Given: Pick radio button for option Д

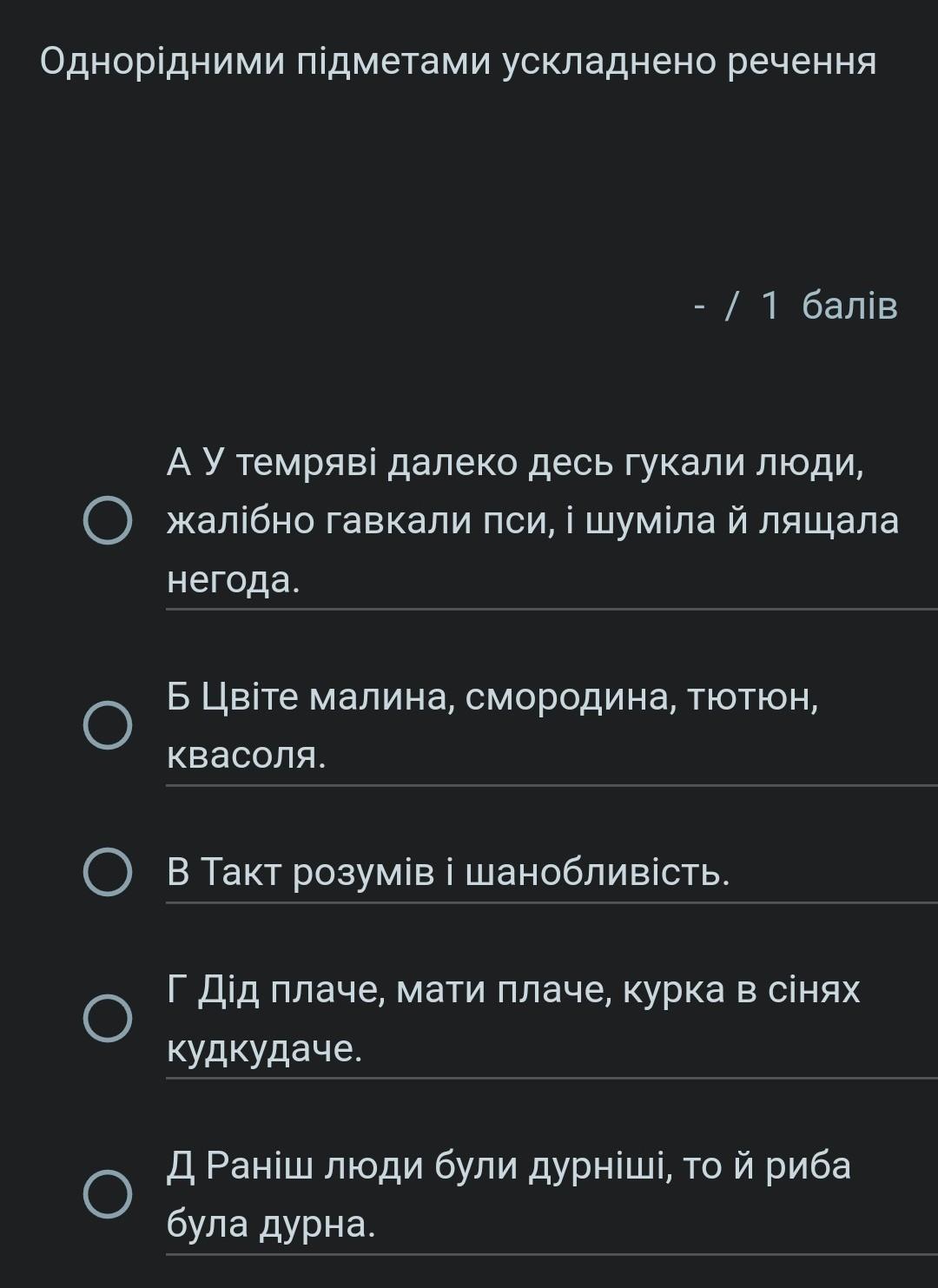Looking at the screenshot, I should coord(108,1194).
